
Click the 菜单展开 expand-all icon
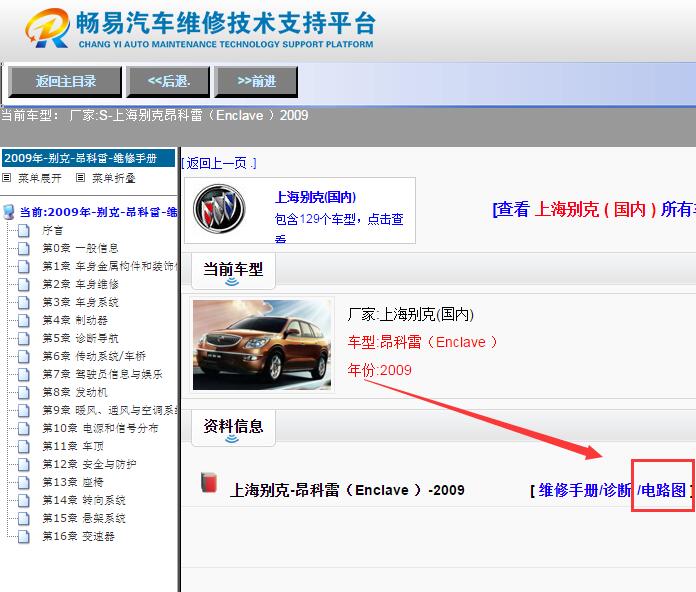pos(7,178)
